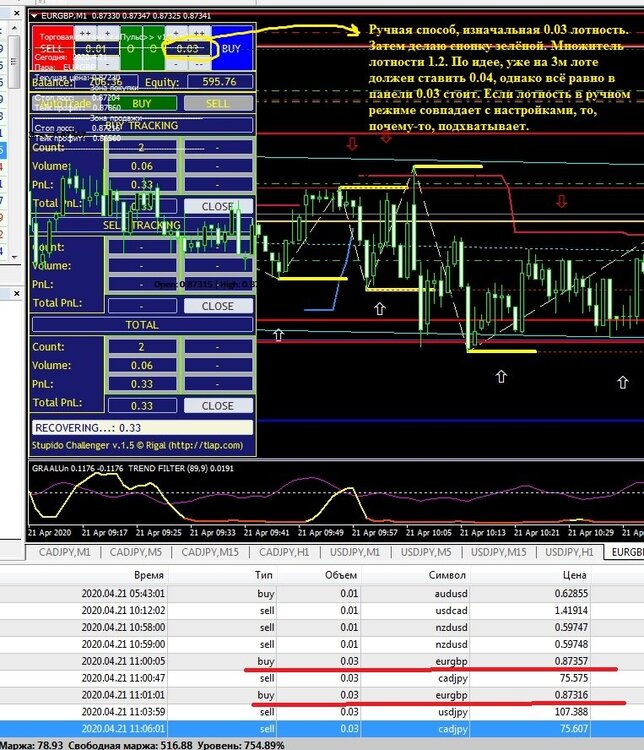Click the TOTAL section header

coord(142,325)
